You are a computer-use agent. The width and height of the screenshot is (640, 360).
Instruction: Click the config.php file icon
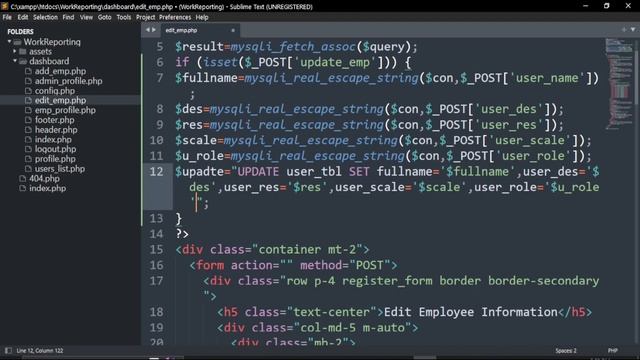(28, 91)
